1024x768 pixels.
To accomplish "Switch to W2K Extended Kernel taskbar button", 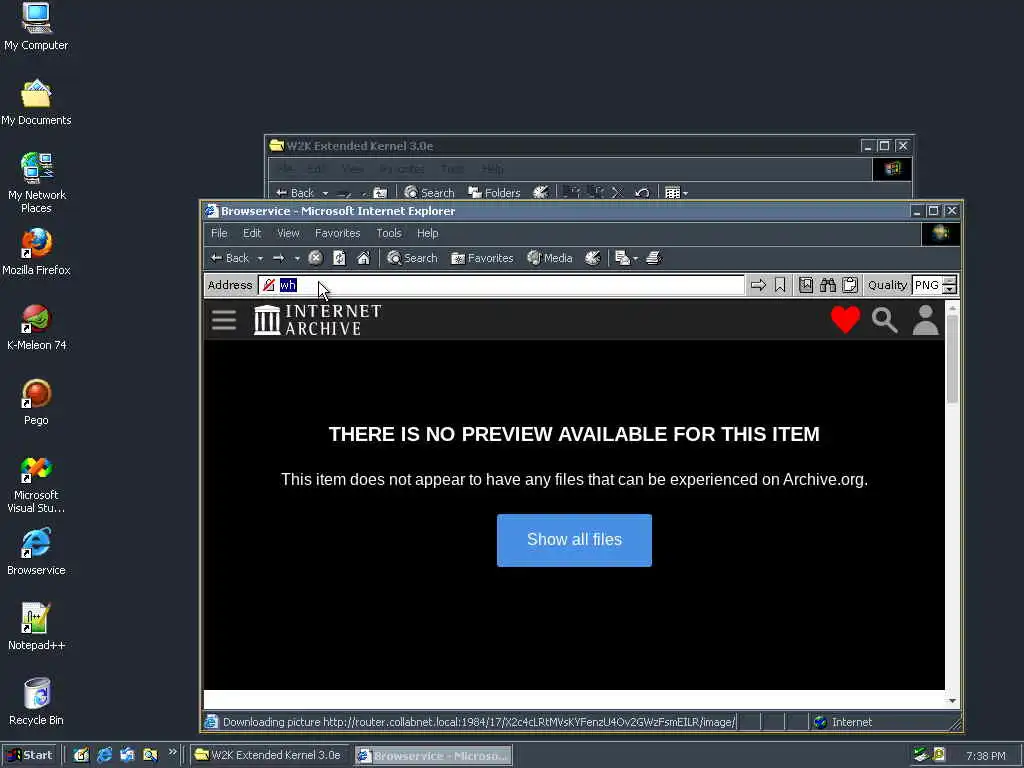I will (x=270, y=755).
